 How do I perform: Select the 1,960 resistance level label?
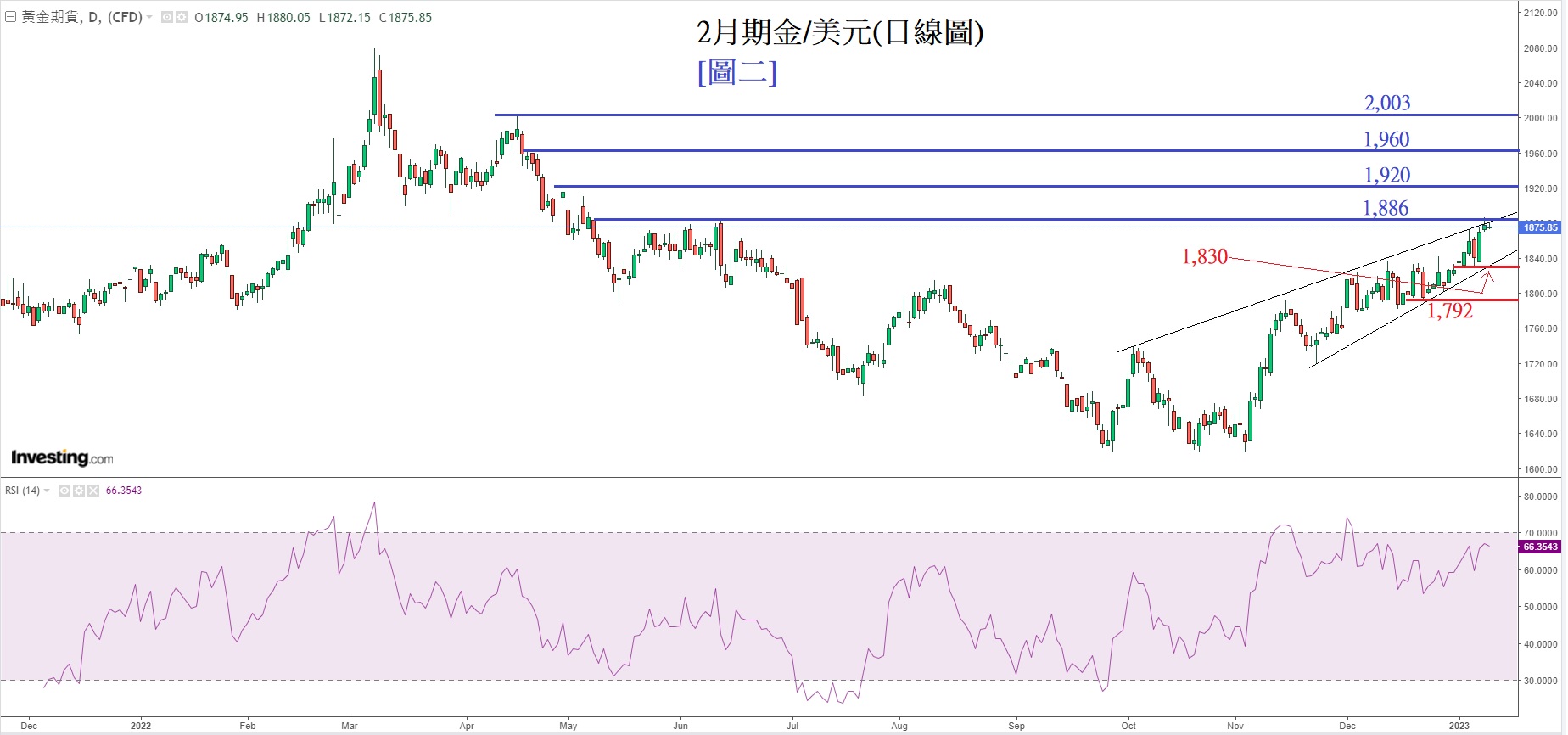[x=1386, y=139]
